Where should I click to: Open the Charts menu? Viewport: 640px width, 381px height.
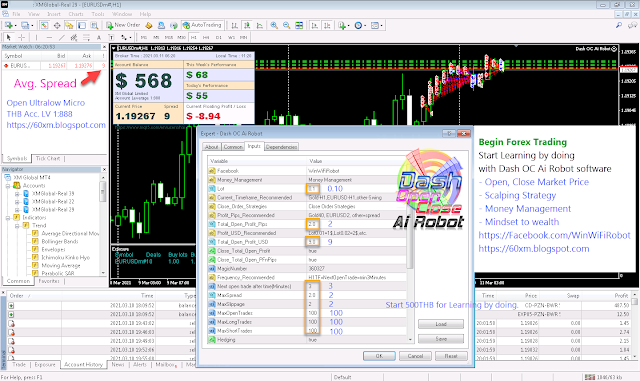(x=76, y=14)
